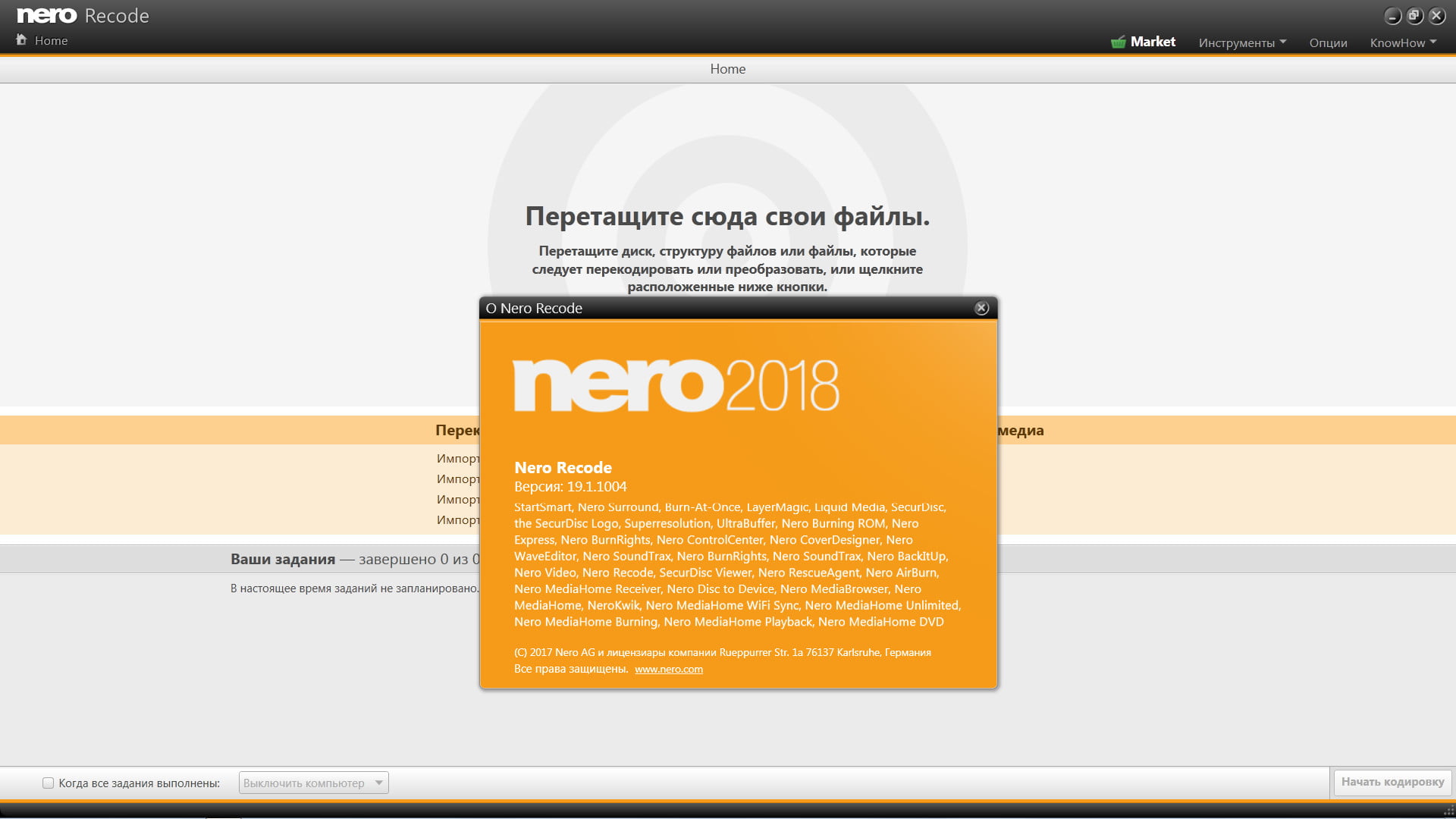This screenshot has width=1456, height=819.
Task: Open the Market text link in the header
Action: click(x=1153, y=42)
